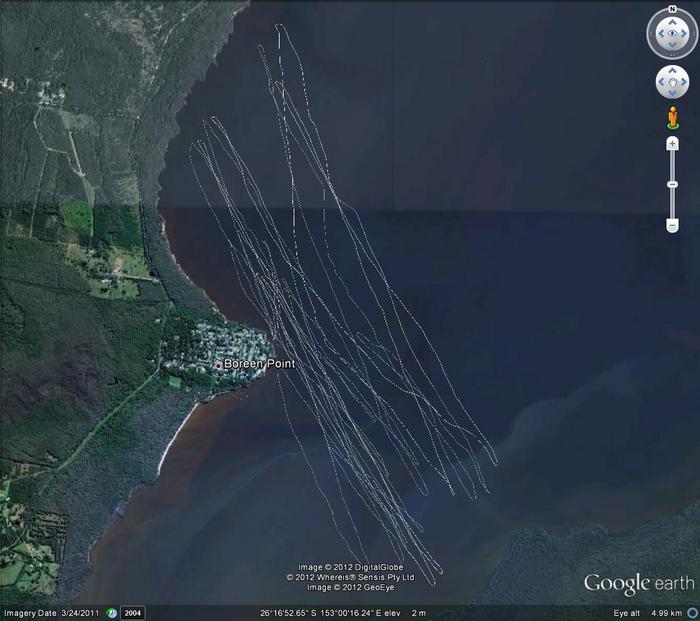Screen dimensions: 700x621
Task: Select the Boreen Point placemark
Action: 219,365
